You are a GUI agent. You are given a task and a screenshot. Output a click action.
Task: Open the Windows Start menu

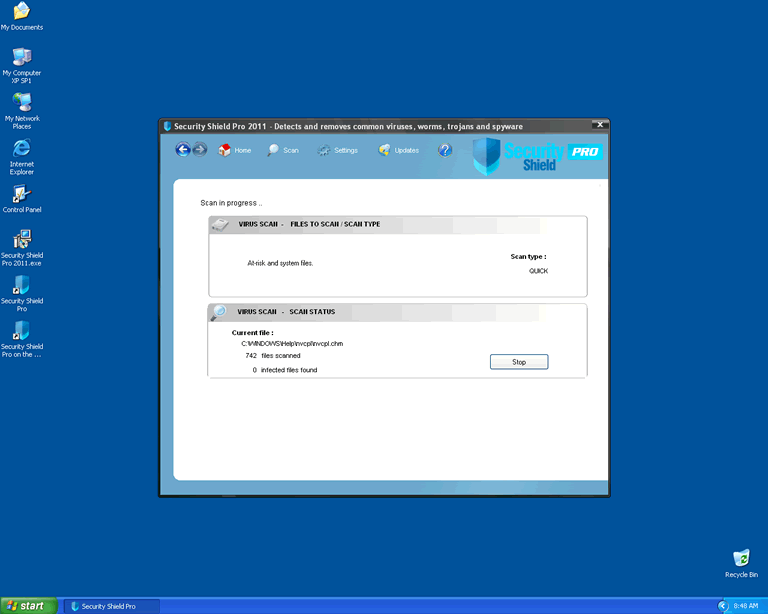(x=28, y=605)
